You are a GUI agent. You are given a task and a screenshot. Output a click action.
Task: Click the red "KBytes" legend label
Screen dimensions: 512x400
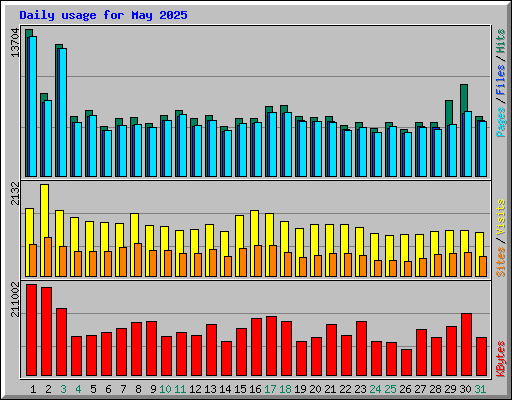pyautogui.click(x=501, y=359)
